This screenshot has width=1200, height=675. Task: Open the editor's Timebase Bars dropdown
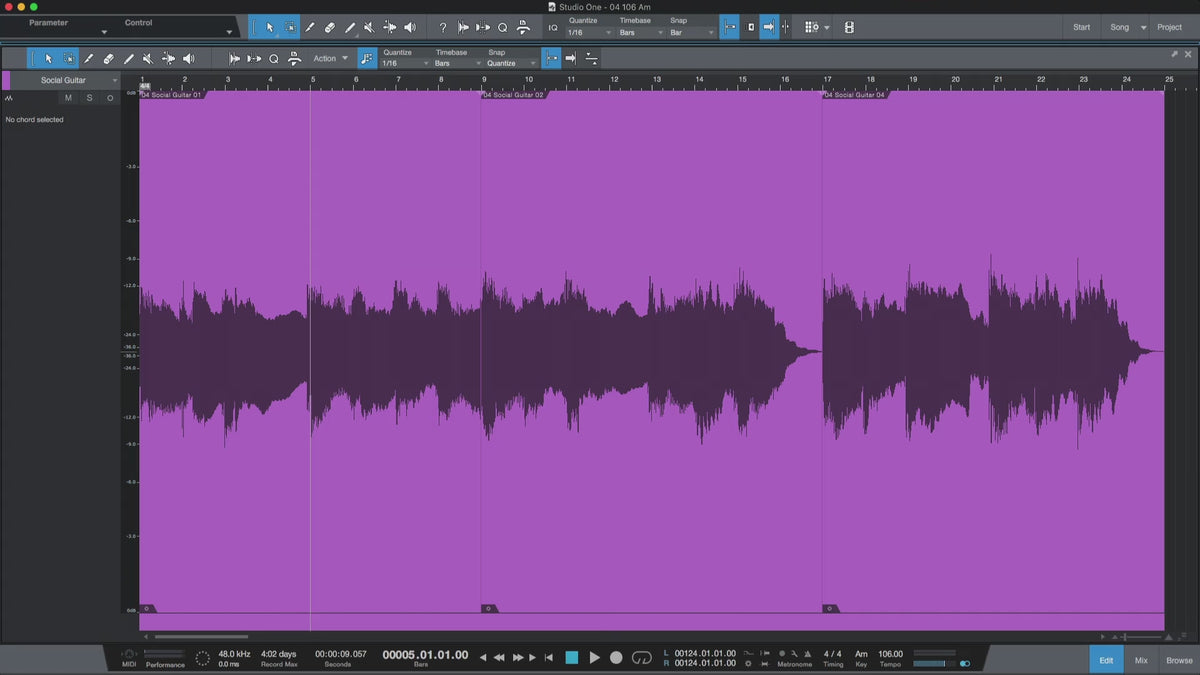tap(455, 63)
